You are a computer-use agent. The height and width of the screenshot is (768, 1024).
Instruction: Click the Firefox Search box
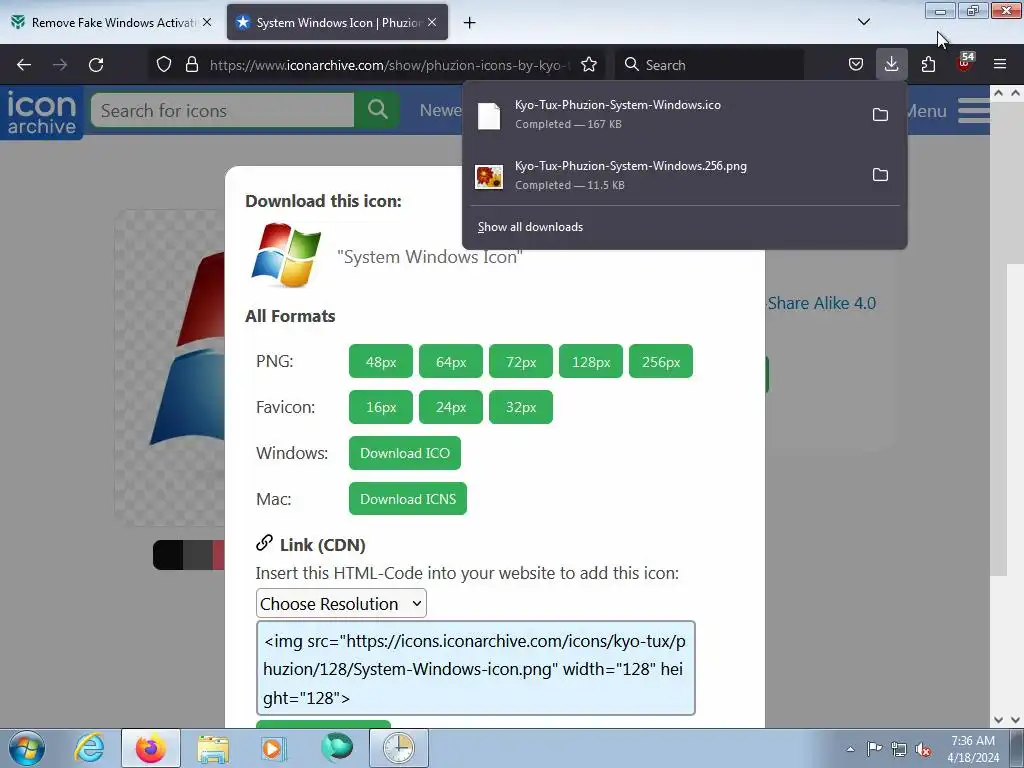pyautogui.click(x=710, y=65)
